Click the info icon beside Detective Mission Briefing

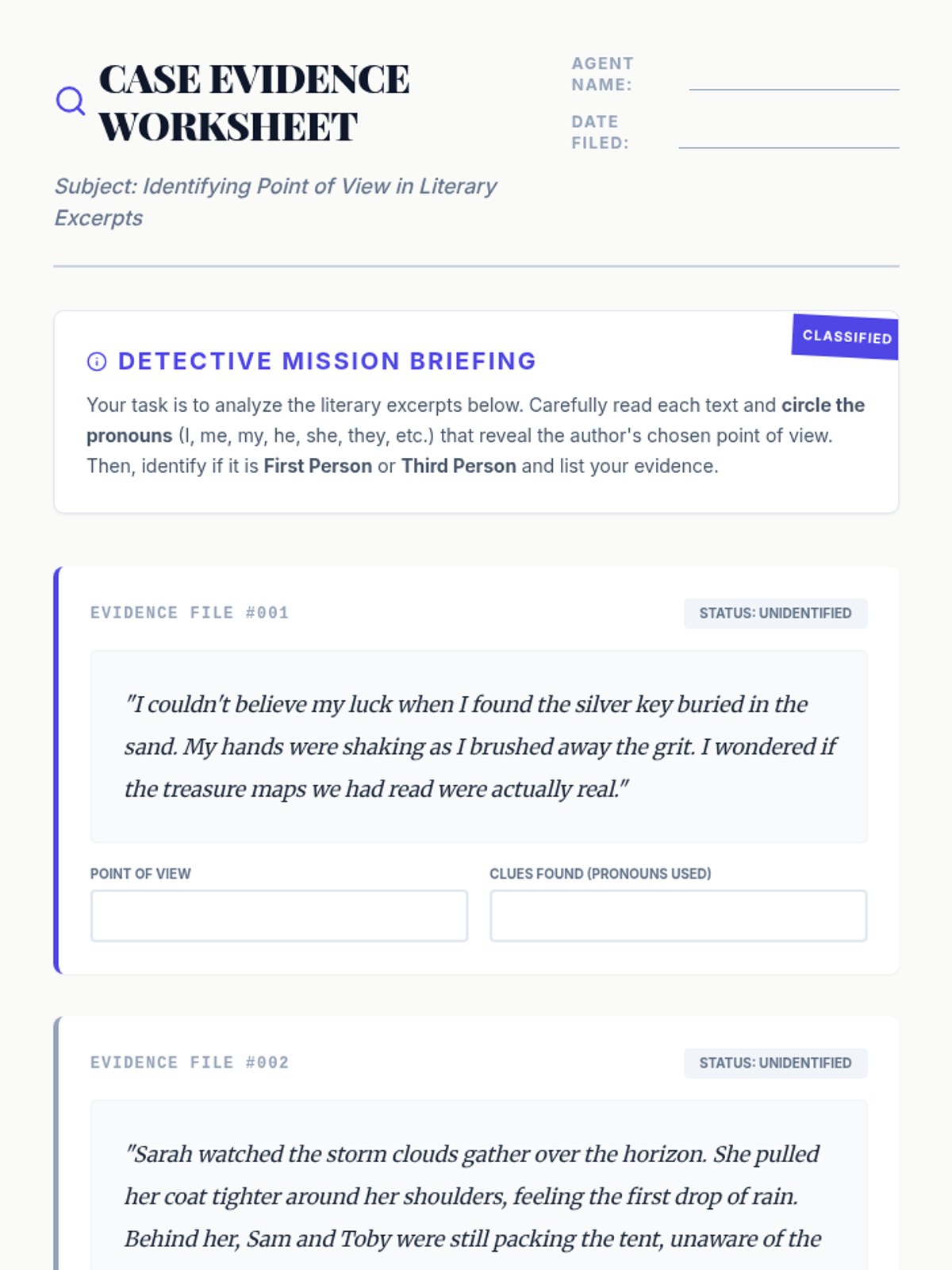click(97, 362)
